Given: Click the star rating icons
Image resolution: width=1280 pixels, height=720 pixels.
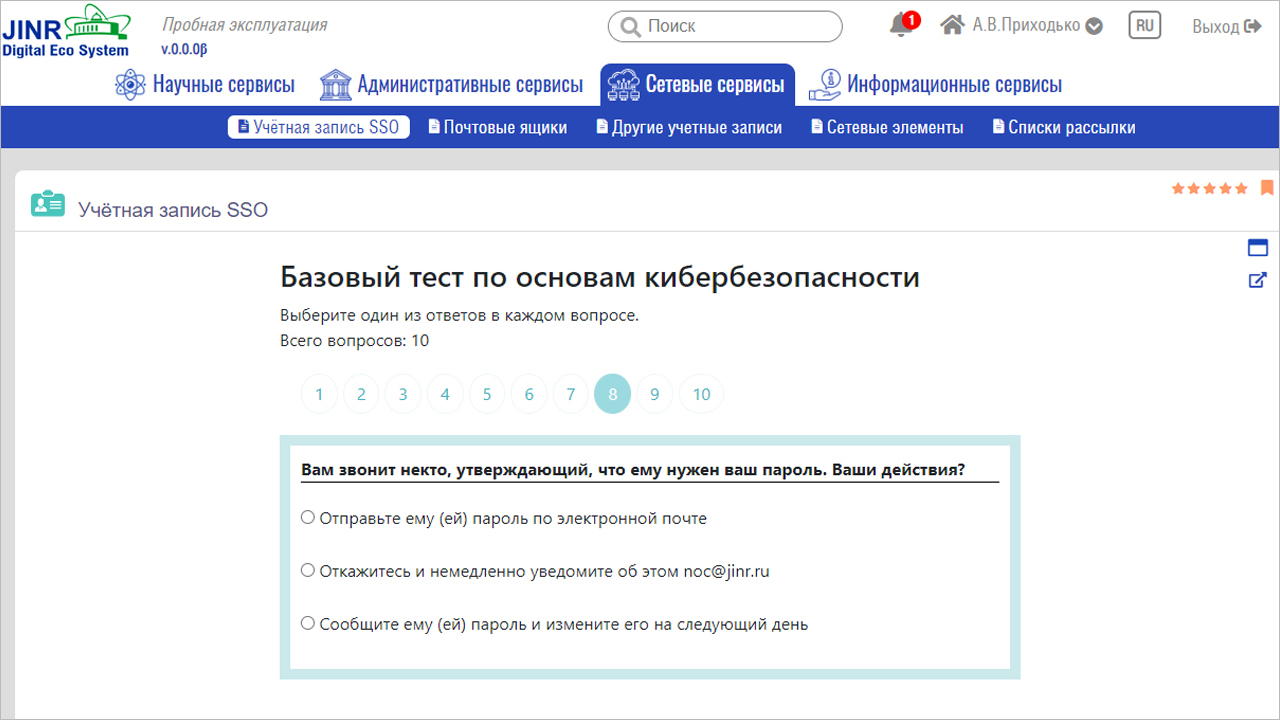Looking at the screenshot, I should coord(1210,188).
